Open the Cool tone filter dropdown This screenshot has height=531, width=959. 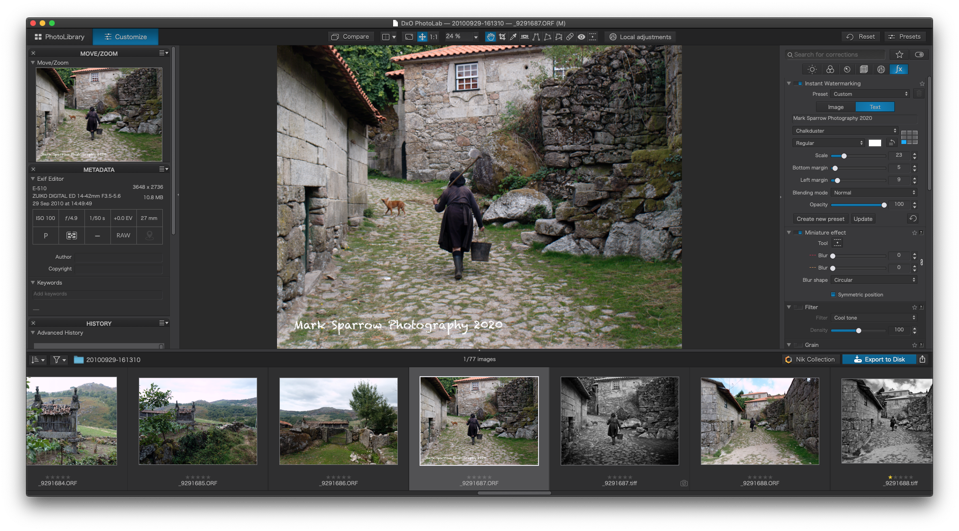click(874, 317)
